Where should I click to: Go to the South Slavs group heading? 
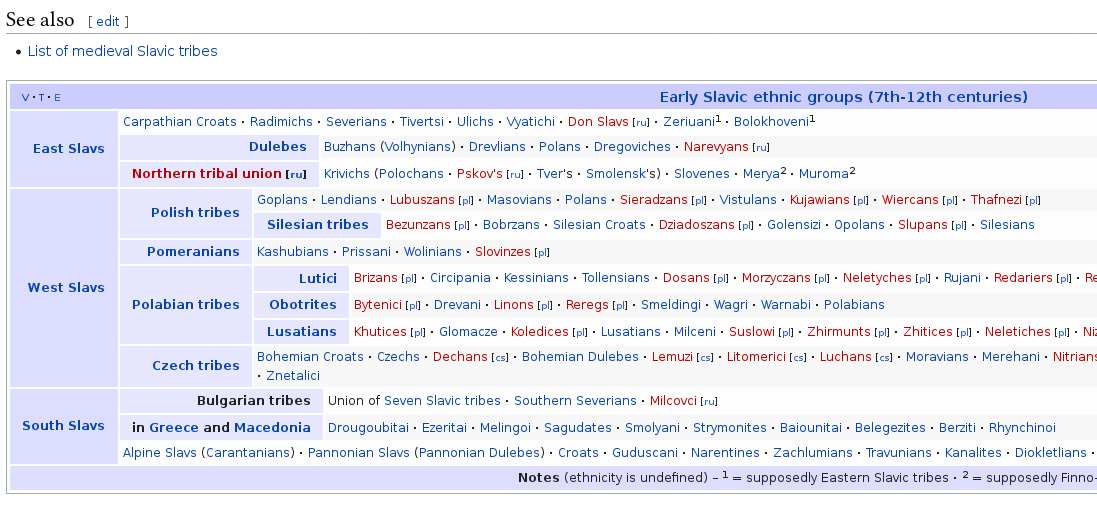click(x=63, y=426)
